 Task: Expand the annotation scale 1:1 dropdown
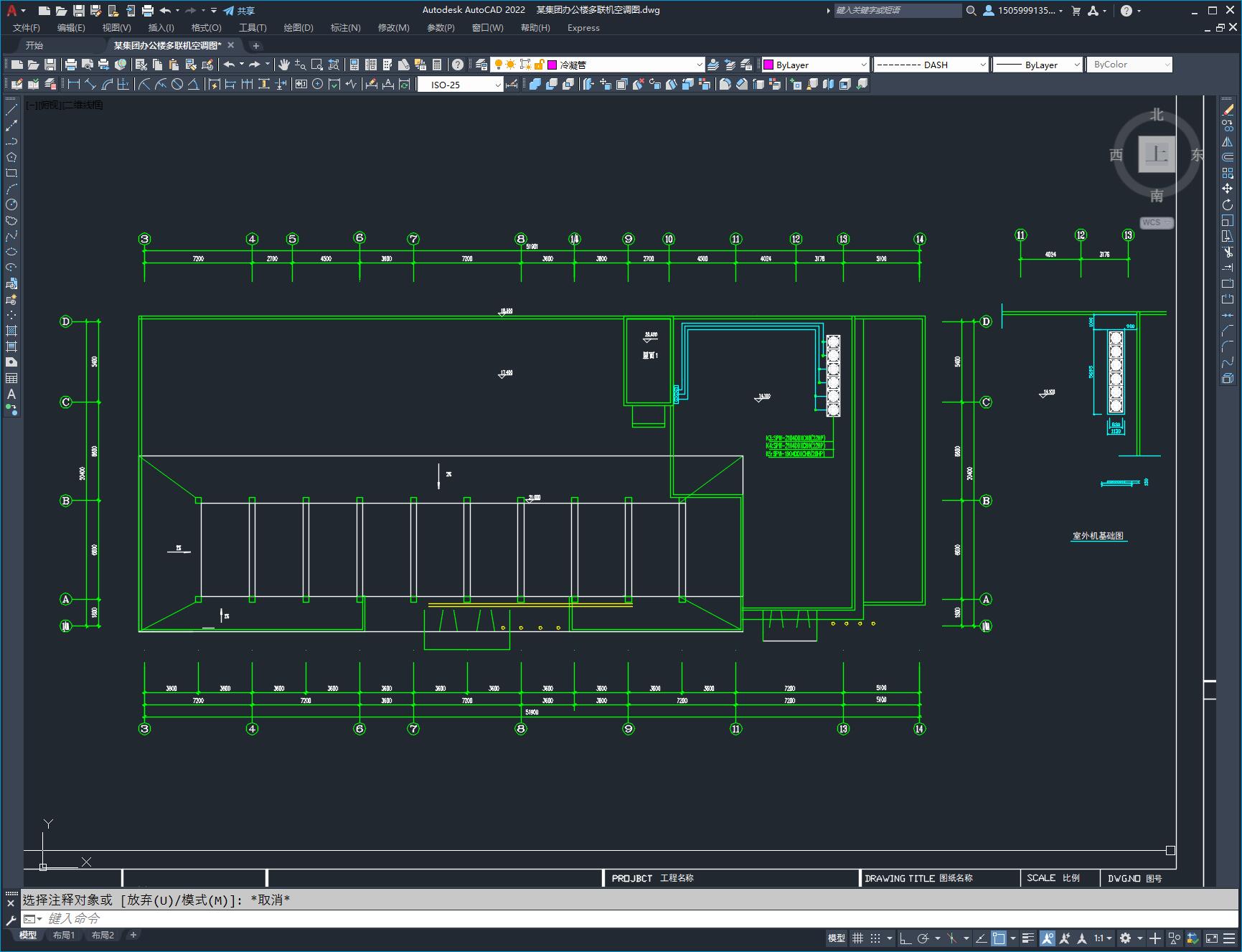tap(1103, 938)
